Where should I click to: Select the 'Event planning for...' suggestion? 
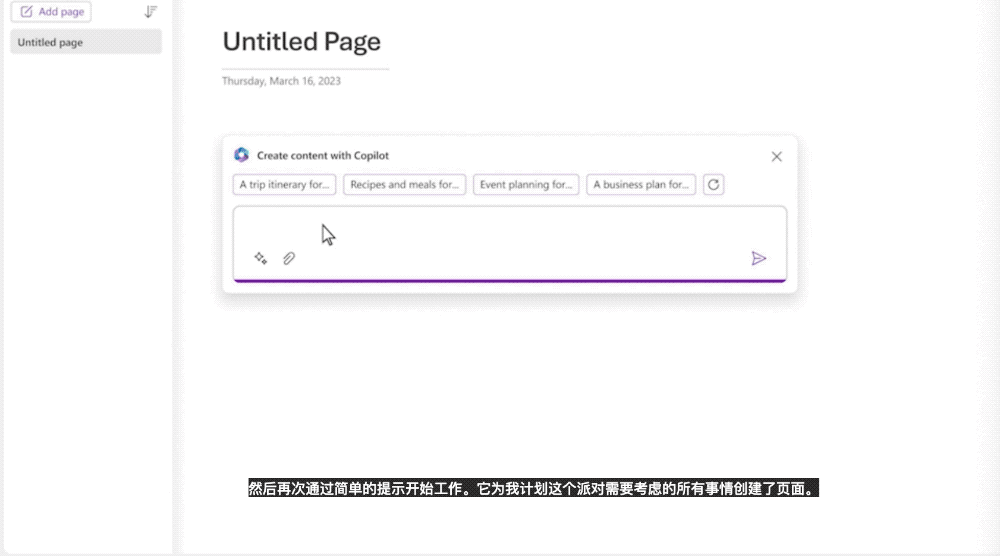tap(526, 185)
